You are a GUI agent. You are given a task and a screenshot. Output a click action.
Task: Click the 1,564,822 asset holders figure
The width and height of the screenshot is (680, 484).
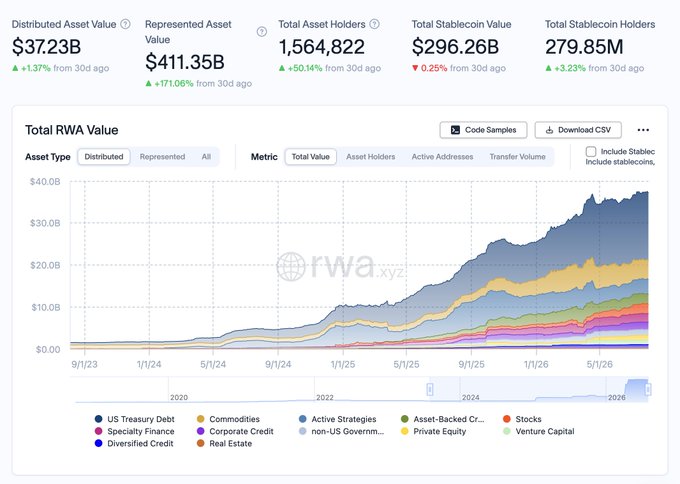click(x=321, y=46)
